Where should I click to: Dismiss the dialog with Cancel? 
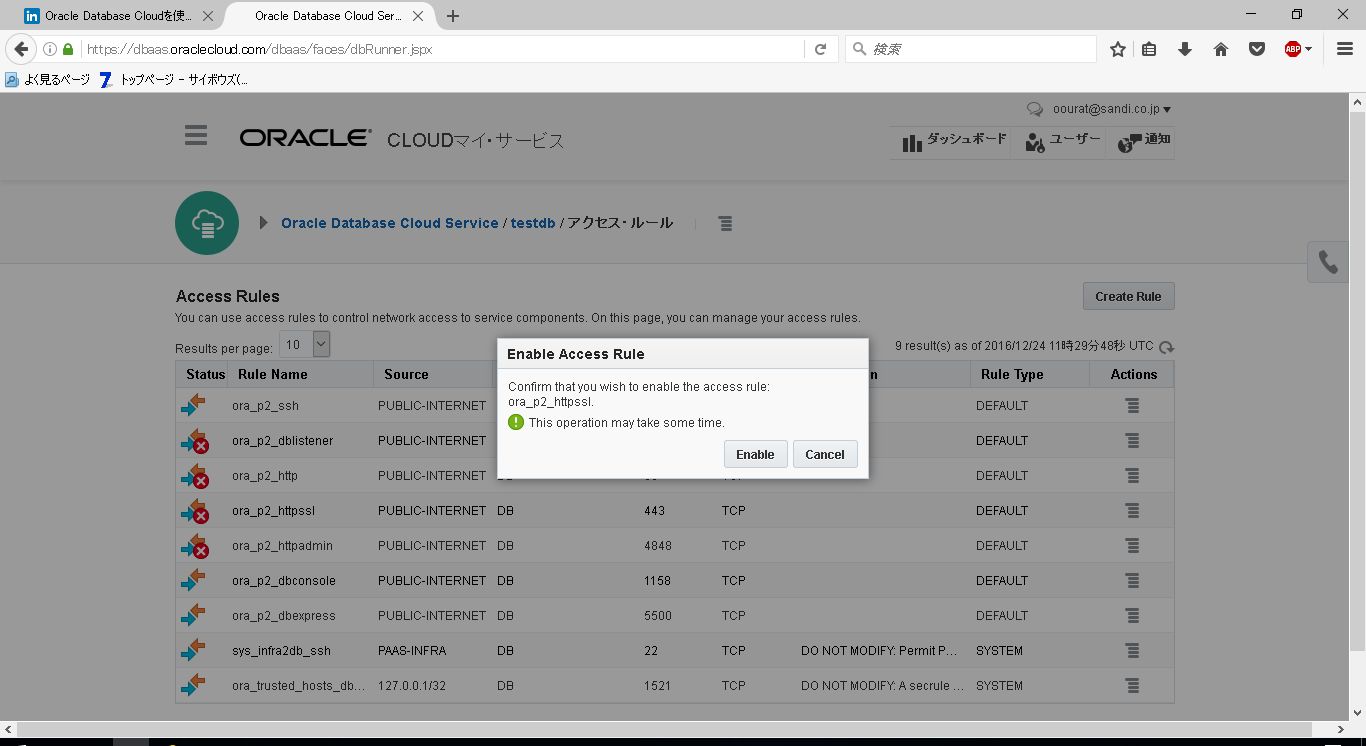(825, 454)
